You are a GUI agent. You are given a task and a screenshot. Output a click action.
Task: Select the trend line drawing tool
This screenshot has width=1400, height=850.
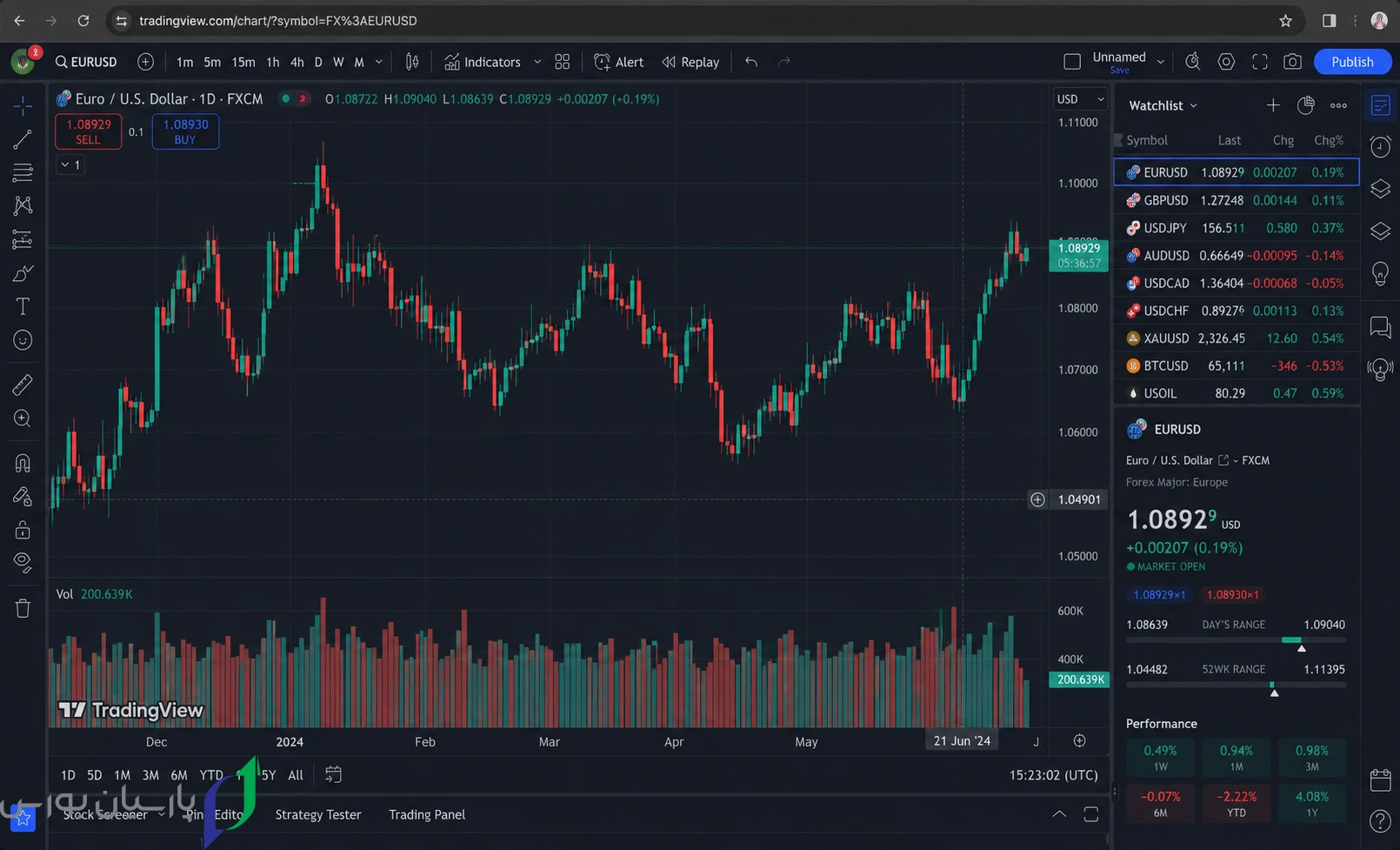click(23, 139)
